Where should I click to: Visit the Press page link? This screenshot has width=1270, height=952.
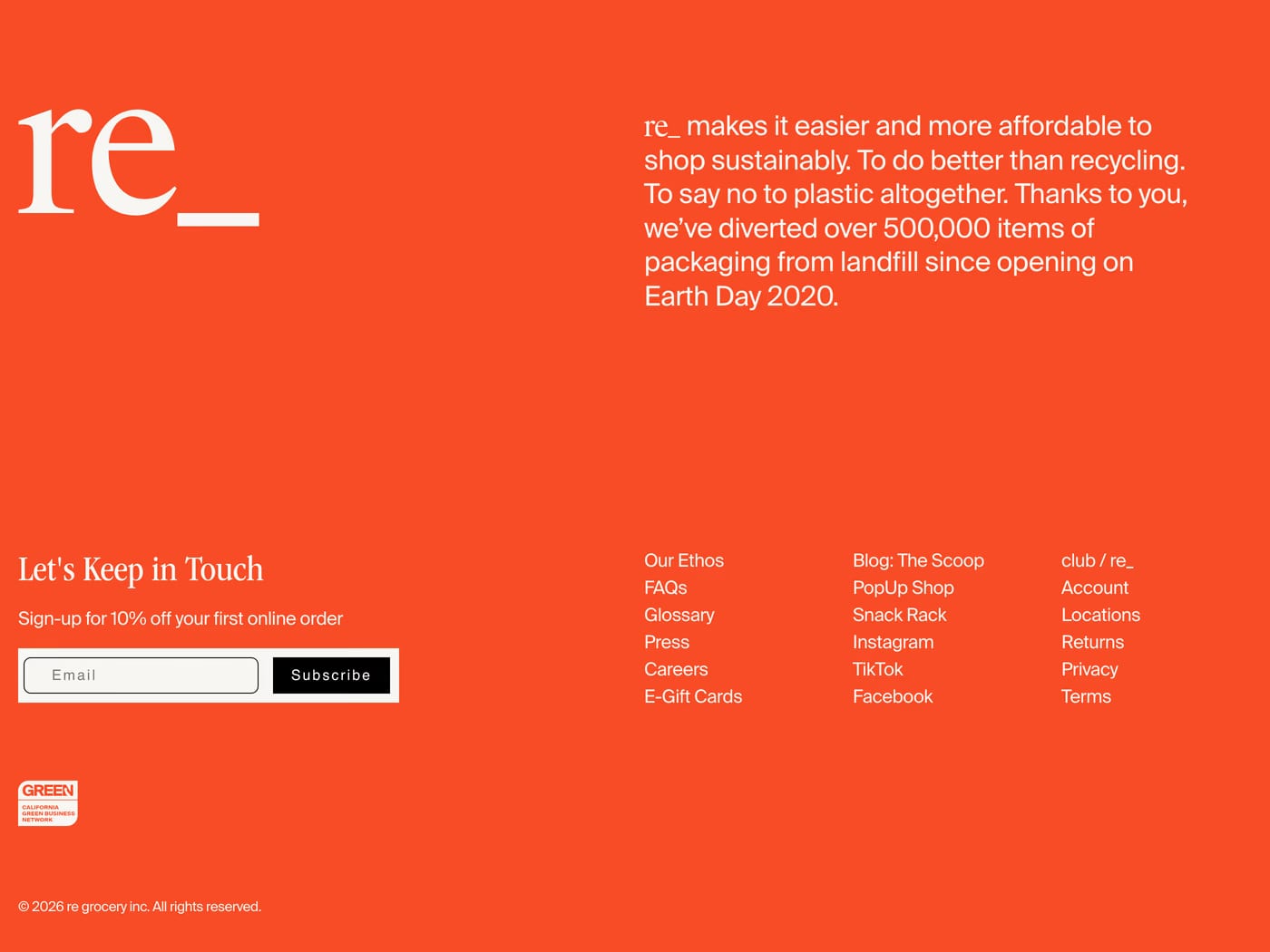[x=667, y=642]
